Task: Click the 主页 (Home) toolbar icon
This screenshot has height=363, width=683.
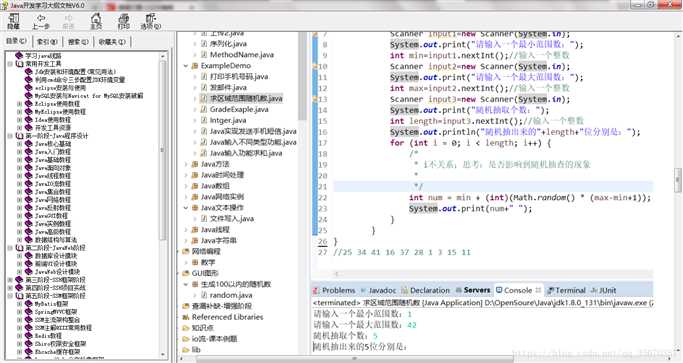Action: [x=96, y=21]
